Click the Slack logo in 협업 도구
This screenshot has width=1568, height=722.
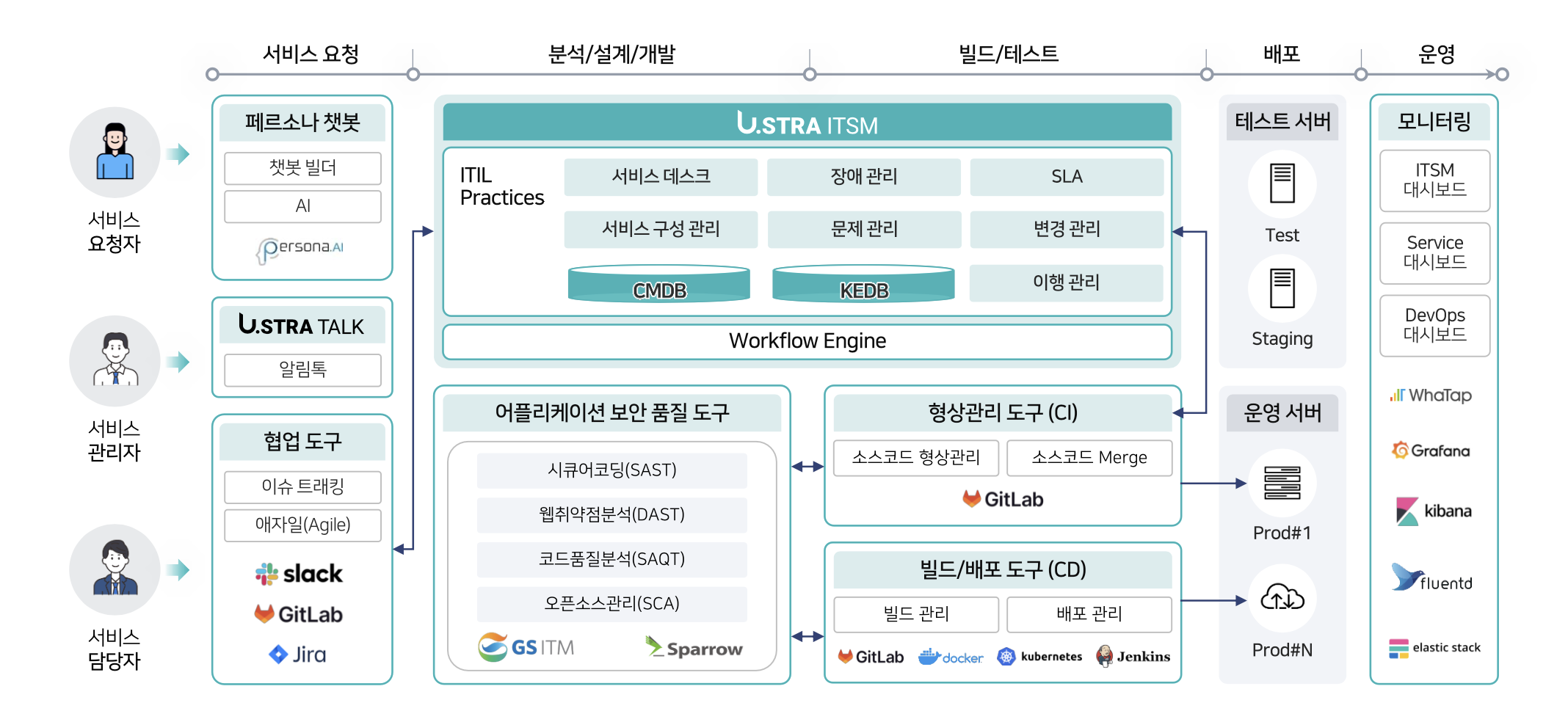click(x=299, y=574)
